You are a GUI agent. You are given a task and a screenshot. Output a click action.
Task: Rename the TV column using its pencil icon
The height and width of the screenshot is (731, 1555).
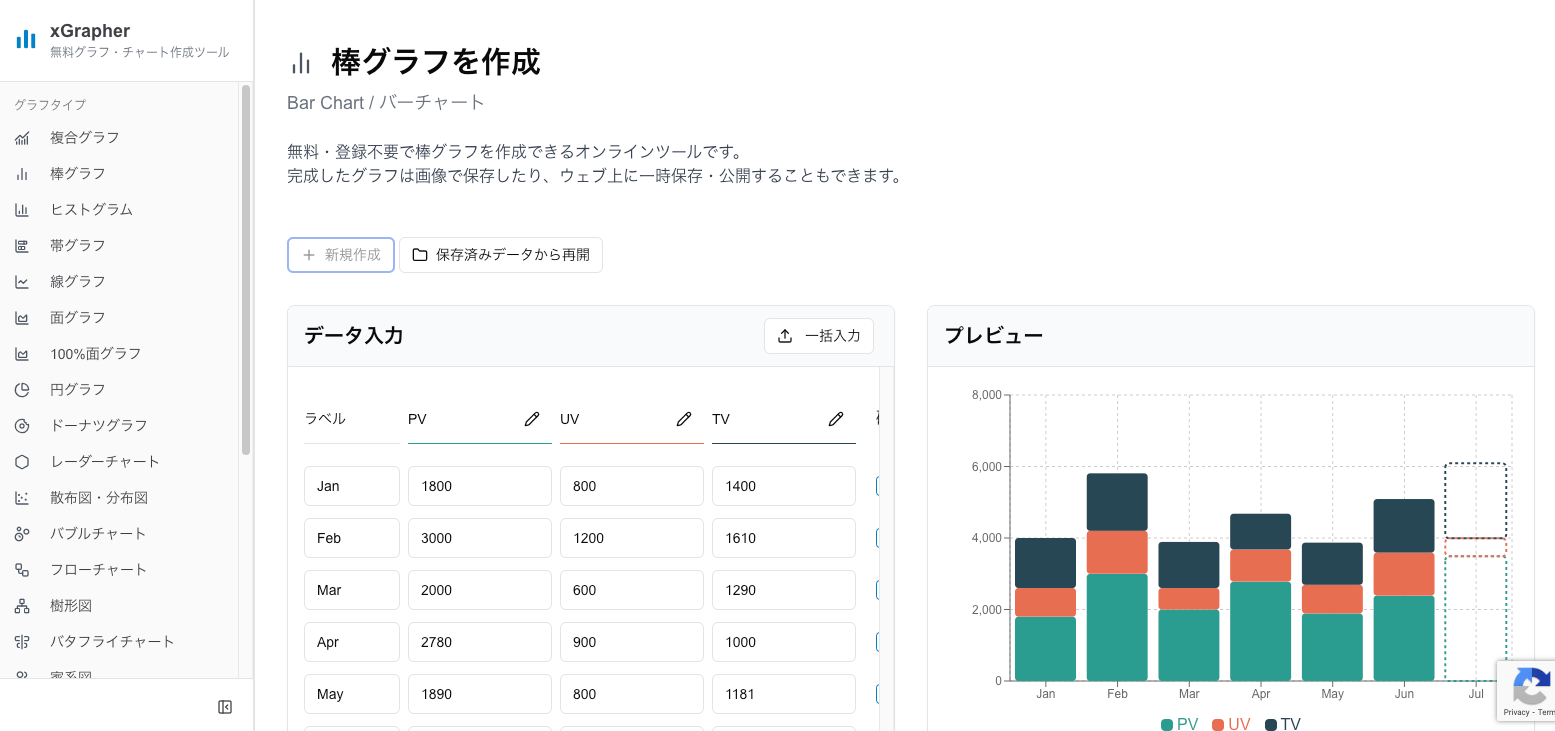[836, 419]
